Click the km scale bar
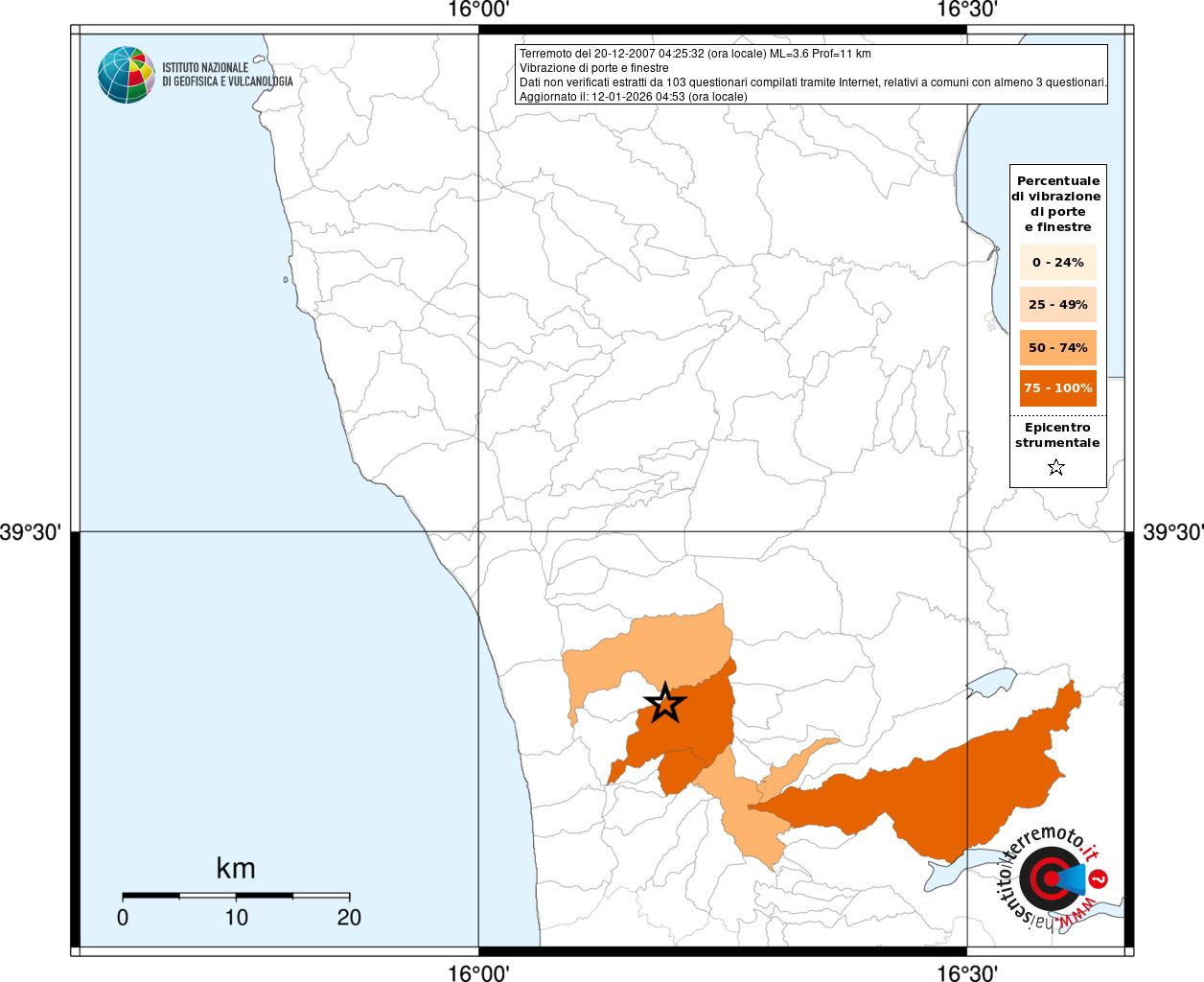The width and height of the screenshot is (1204, 982). coord(236,896)
